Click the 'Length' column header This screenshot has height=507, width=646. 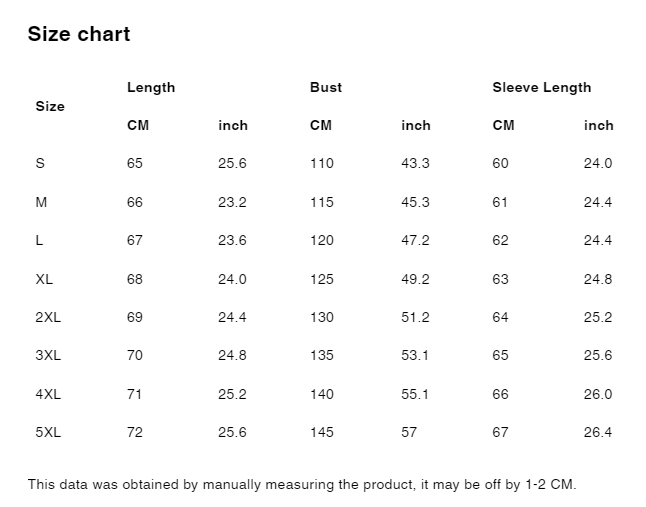click(x=151, y=87)
